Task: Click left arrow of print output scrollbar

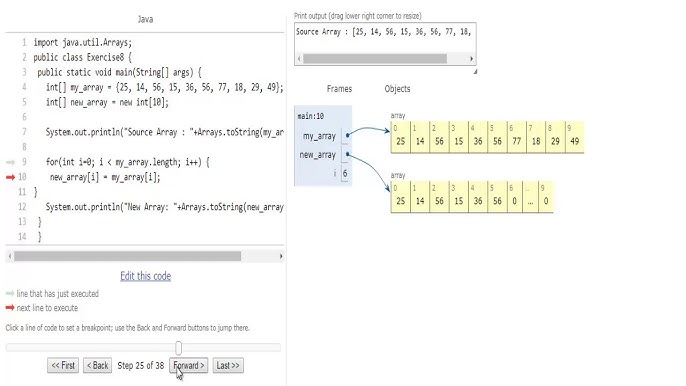Action: point(299,59)
